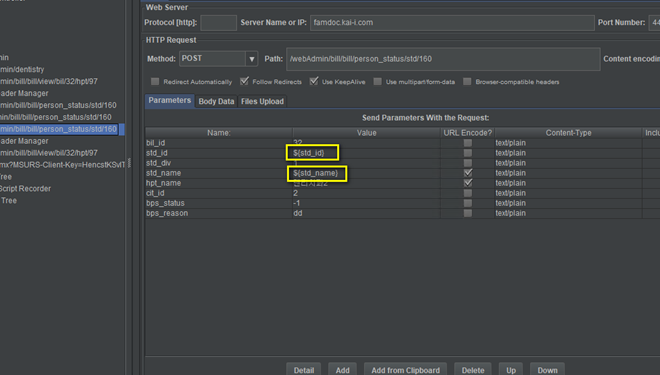The width and height of the screenshot is (660, 375).
Task: Click Add from Clipboard button
Action: pos(405,370)
